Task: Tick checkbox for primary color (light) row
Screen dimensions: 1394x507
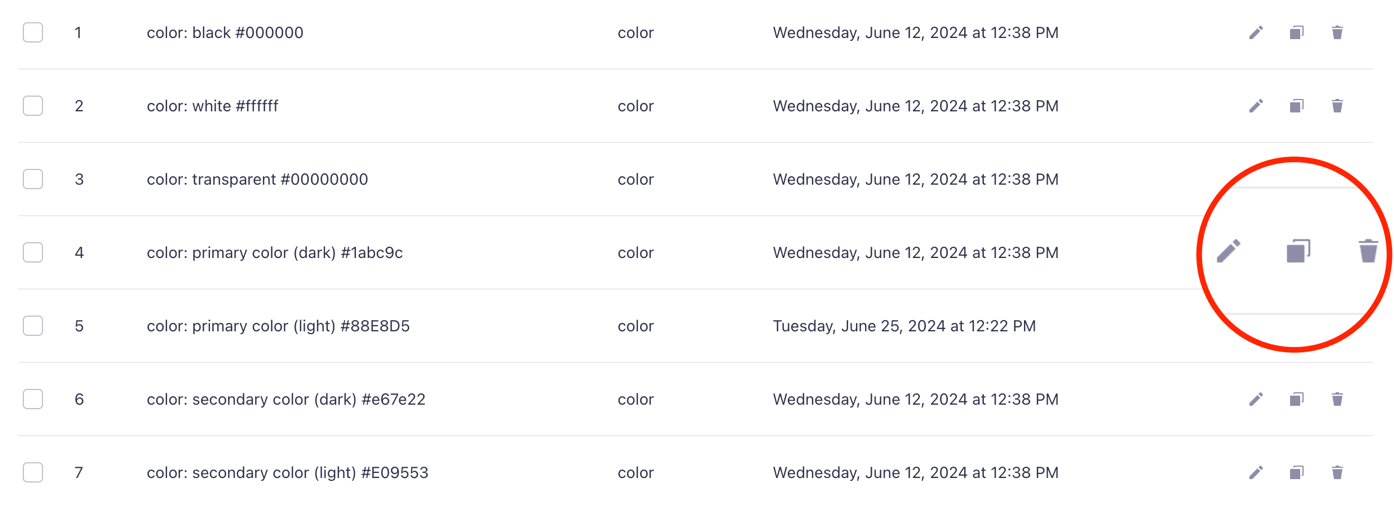Action: pos(33,326)
